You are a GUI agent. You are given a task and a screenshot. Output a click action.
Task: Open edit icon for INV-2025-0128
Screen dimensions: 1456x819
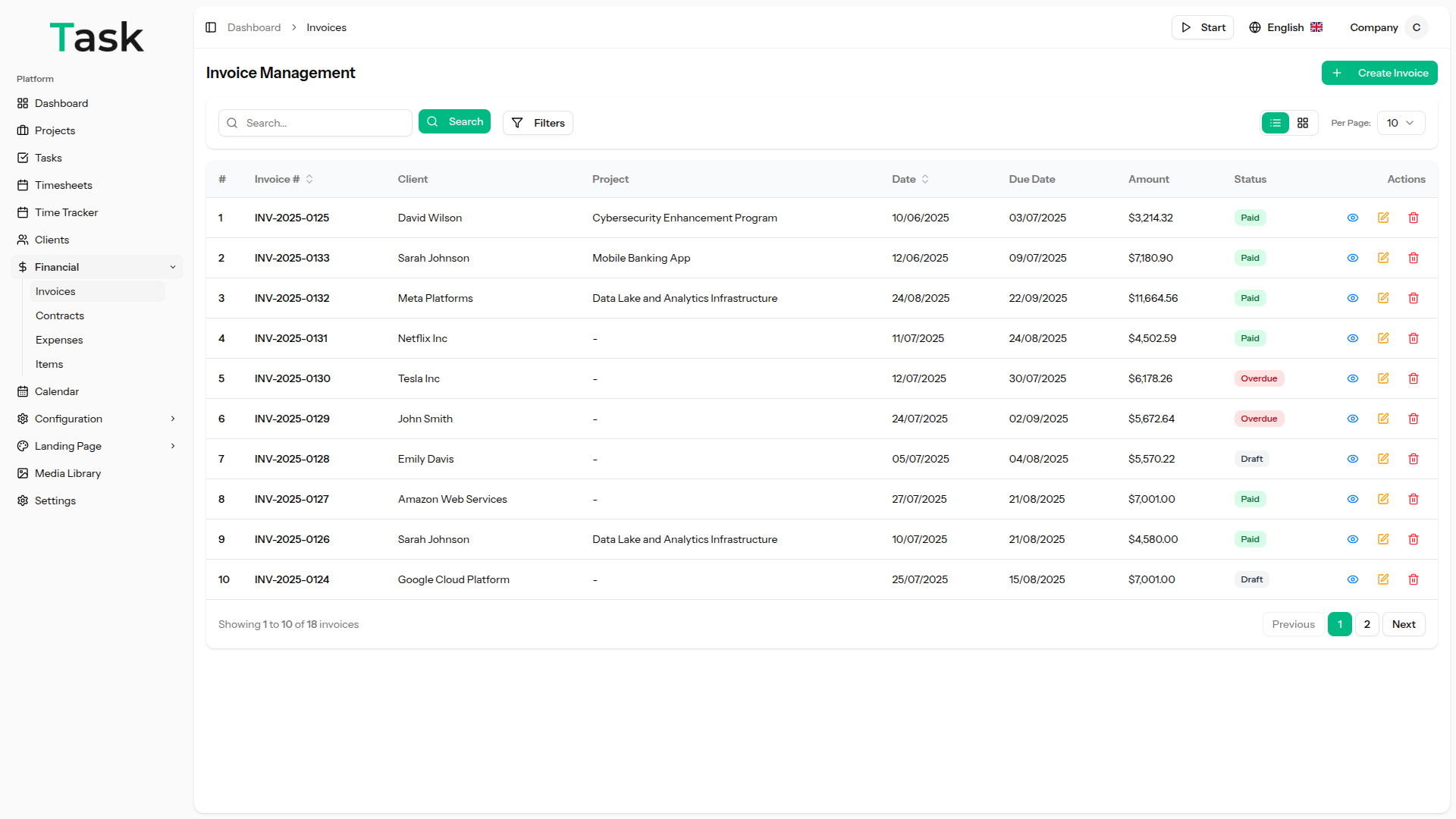pyautogui.click(x=1383, y=459)
